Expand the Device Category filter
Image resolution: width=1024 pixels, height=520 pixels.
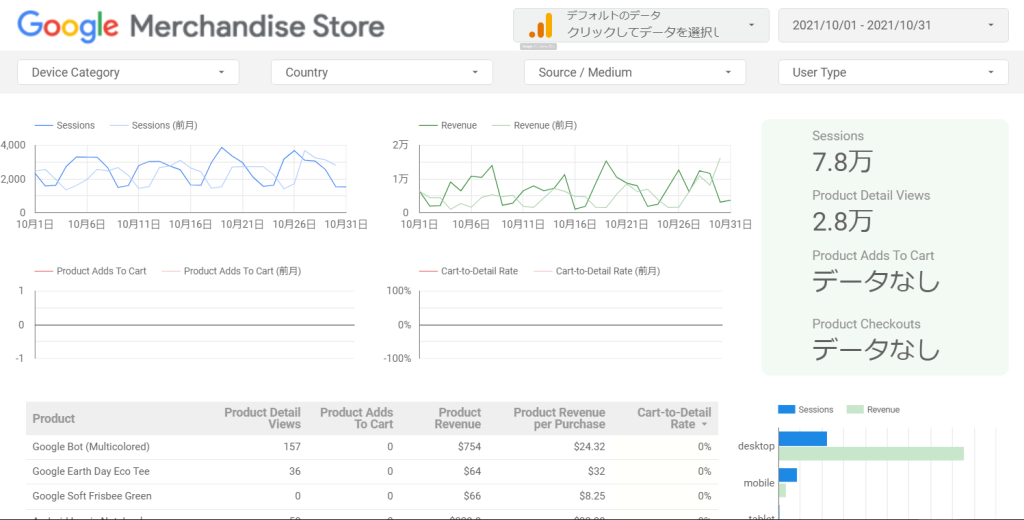(x=128, y=73)
